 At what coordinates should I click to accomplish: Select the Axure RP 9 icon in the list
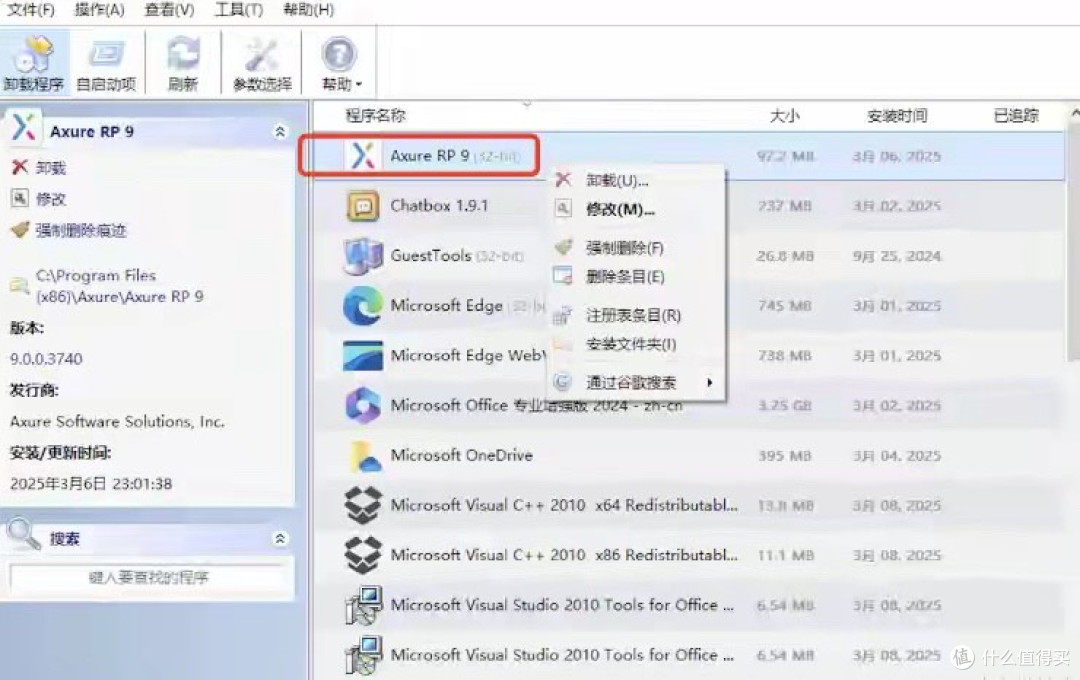coord(363,156)
